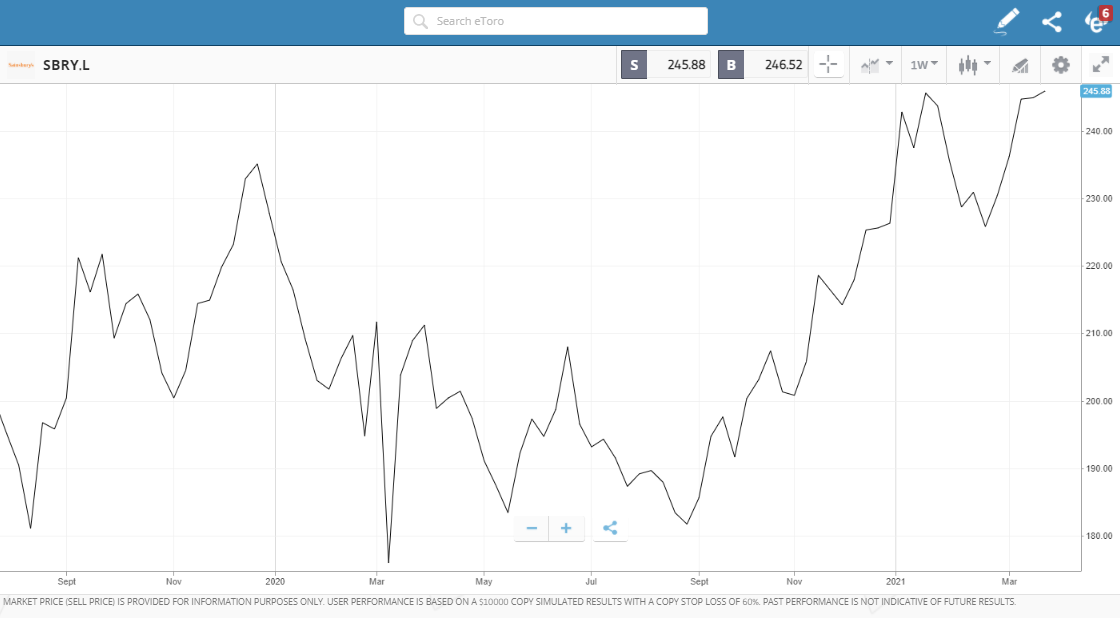
Task: Open the compare/studies chart dropdown
Action: 876,65
